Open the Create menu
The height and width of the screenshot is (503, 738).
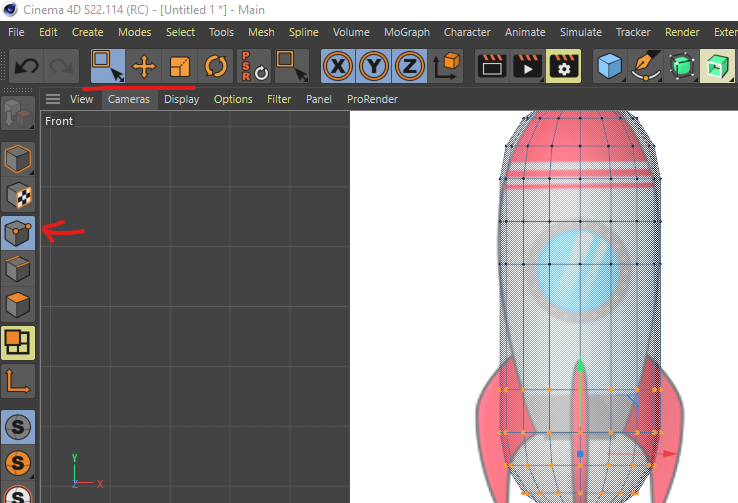pos(88,32)
